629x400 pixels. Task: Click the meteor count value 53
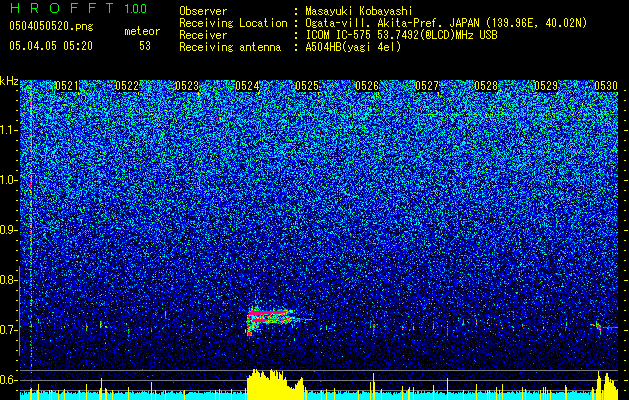pyautogui.click(x=145, y=46)
